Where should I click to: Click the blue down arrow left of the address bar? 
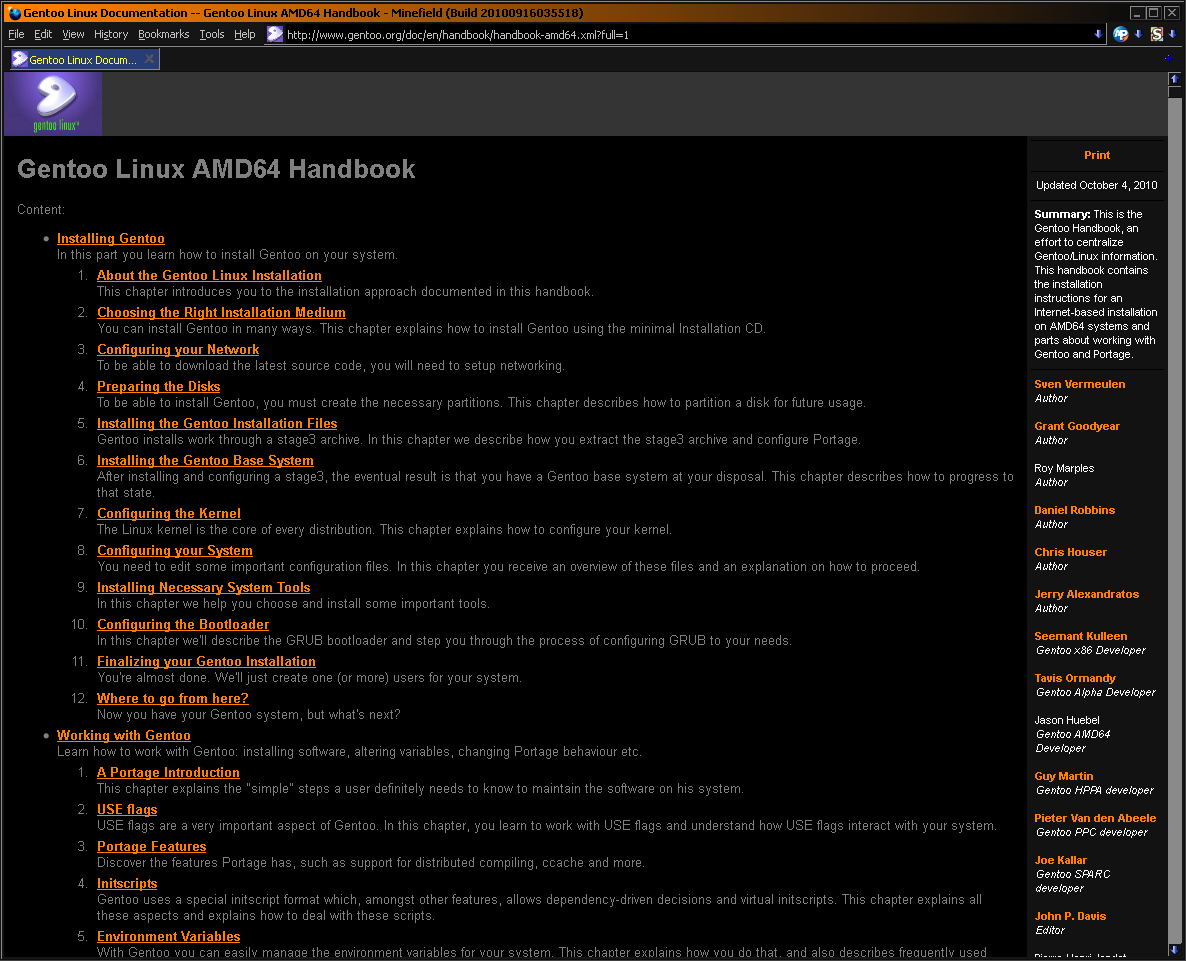pos(1101,34)
